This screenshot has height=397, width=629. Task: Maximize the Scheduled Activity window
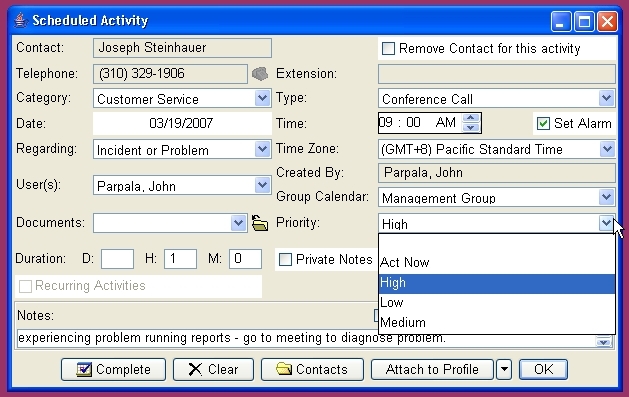(x=584, y=21)
